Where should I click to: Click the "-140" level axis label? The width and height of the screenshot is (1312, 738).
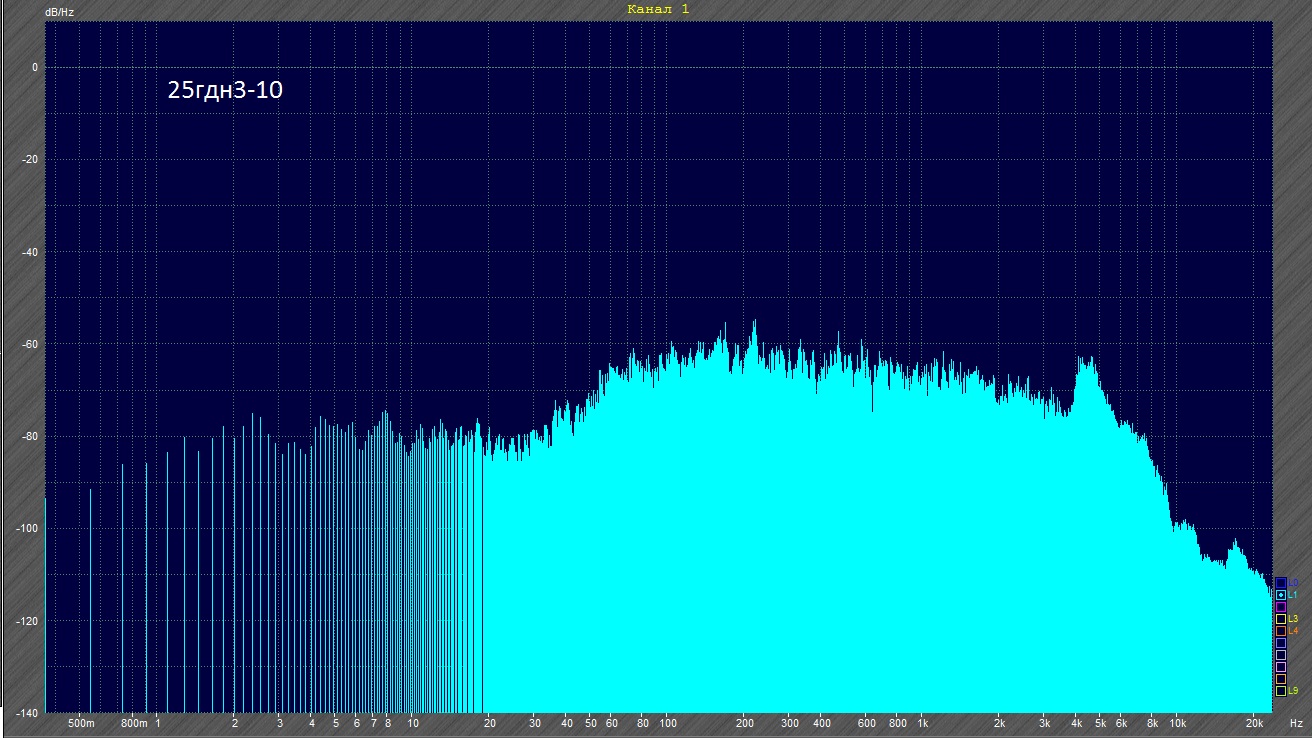(27, 713)
